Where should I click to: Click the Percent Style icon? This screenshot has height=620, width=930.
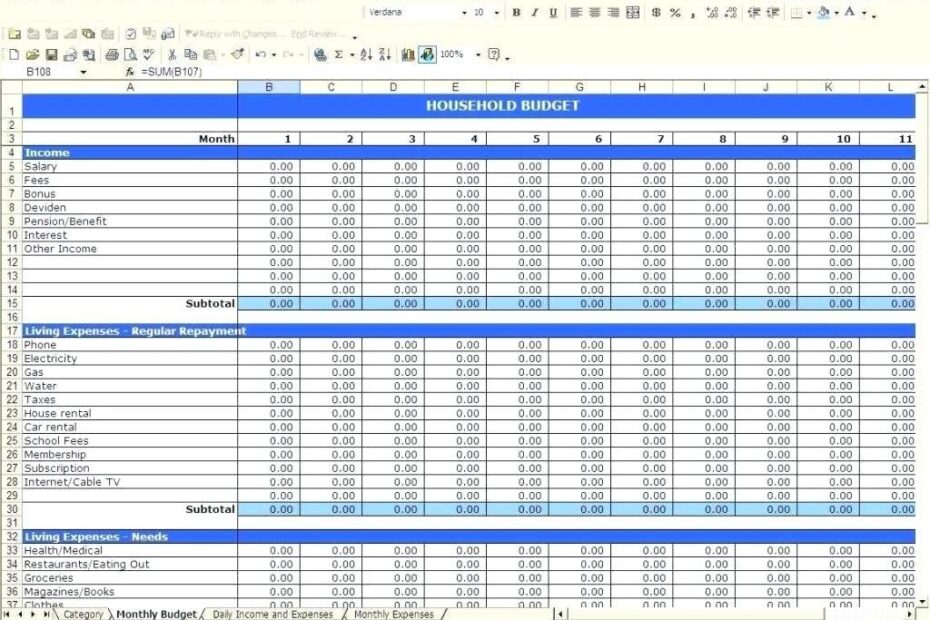(x=673, y=13)
